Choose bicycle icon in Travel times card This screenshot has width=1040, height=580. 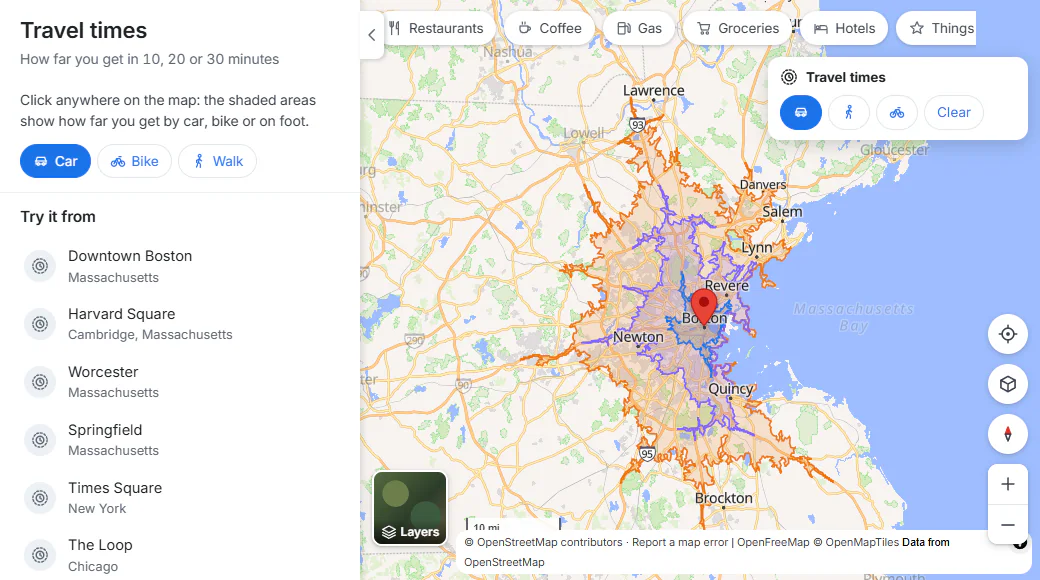coord(897,112)
